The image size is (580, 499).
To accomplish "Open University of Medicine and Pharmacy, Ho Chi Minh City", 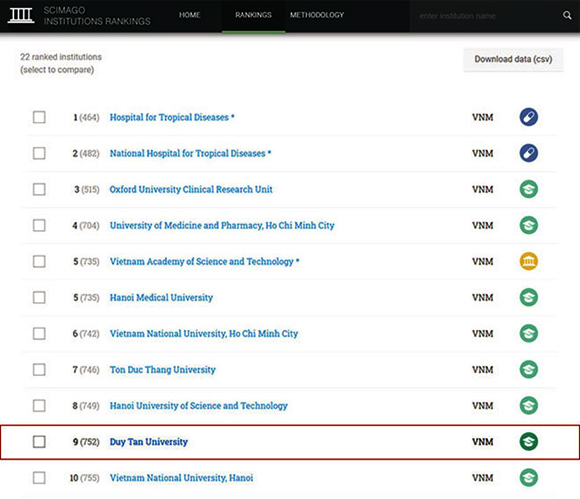I will [222, 225].
